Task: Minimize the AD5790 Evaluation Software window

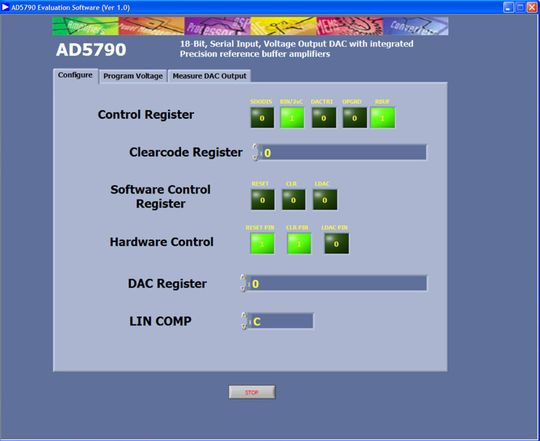Action: click(508, 7)
